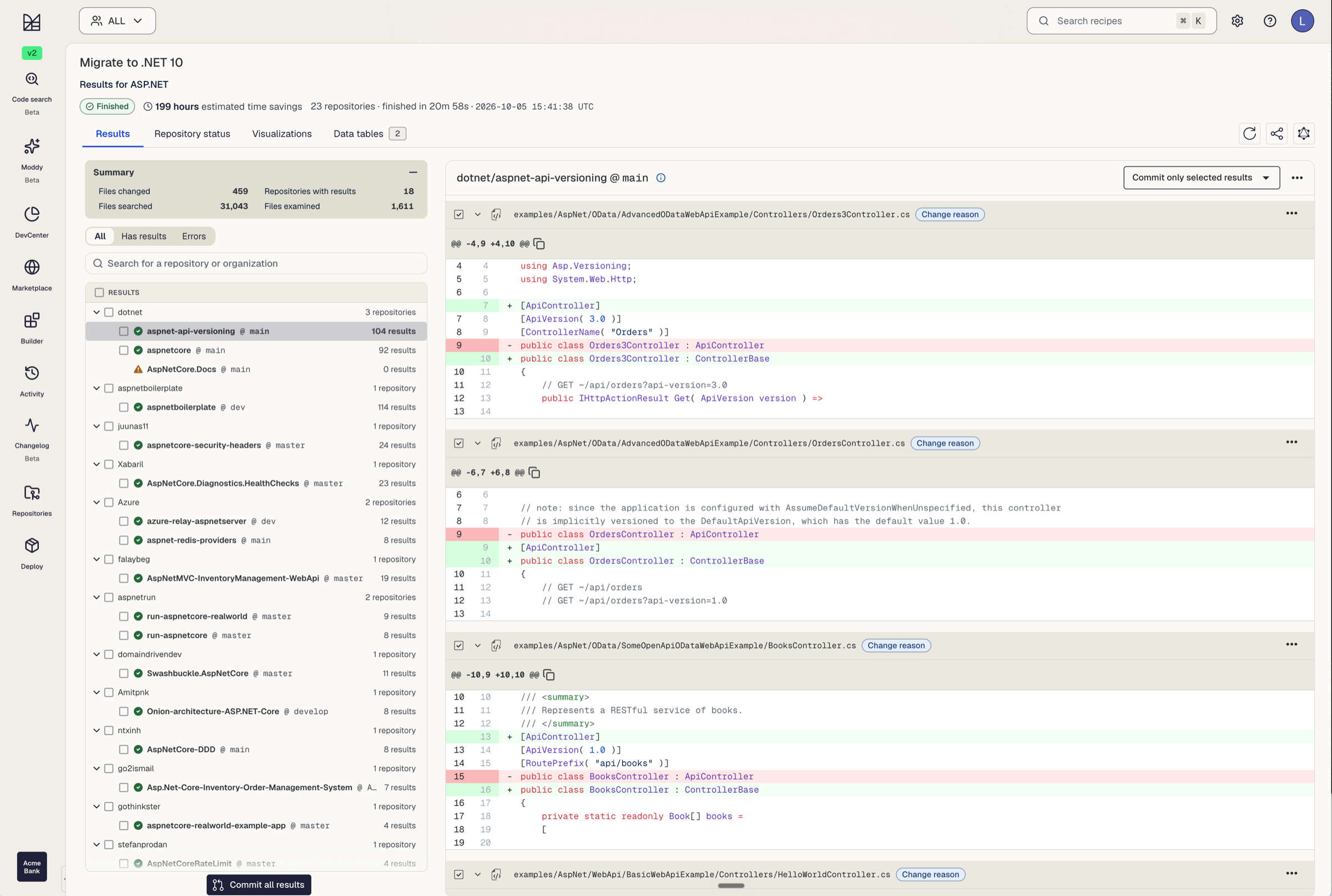
Task: Collapse the Summary panel
Action: coord(413,173)
